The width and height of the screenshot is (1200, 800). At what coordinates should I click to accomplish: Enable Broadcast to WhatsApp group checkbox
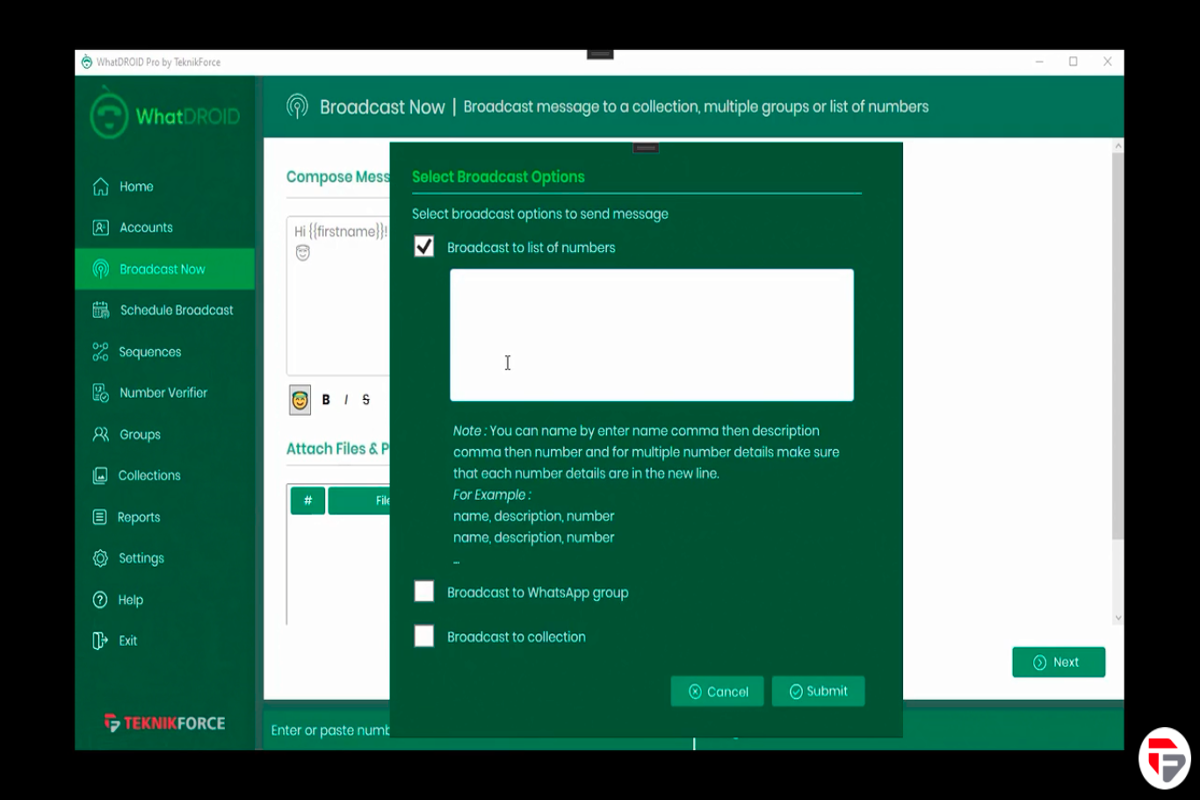[424, 592]
